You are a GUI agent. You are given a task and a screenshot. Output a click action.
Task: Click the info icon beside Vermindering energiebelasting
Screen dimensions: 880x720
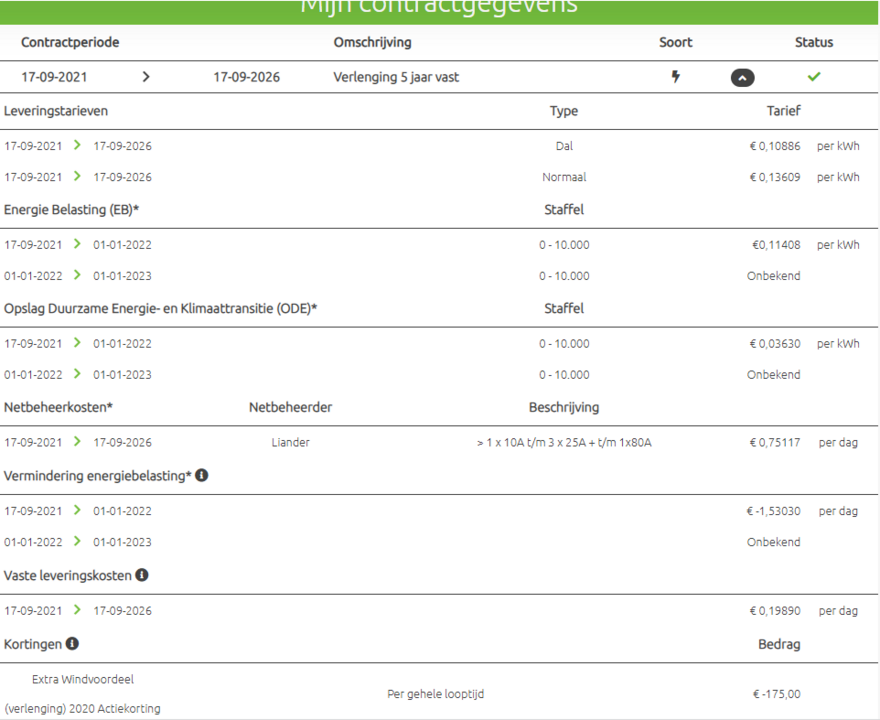[x=202, y=476]
